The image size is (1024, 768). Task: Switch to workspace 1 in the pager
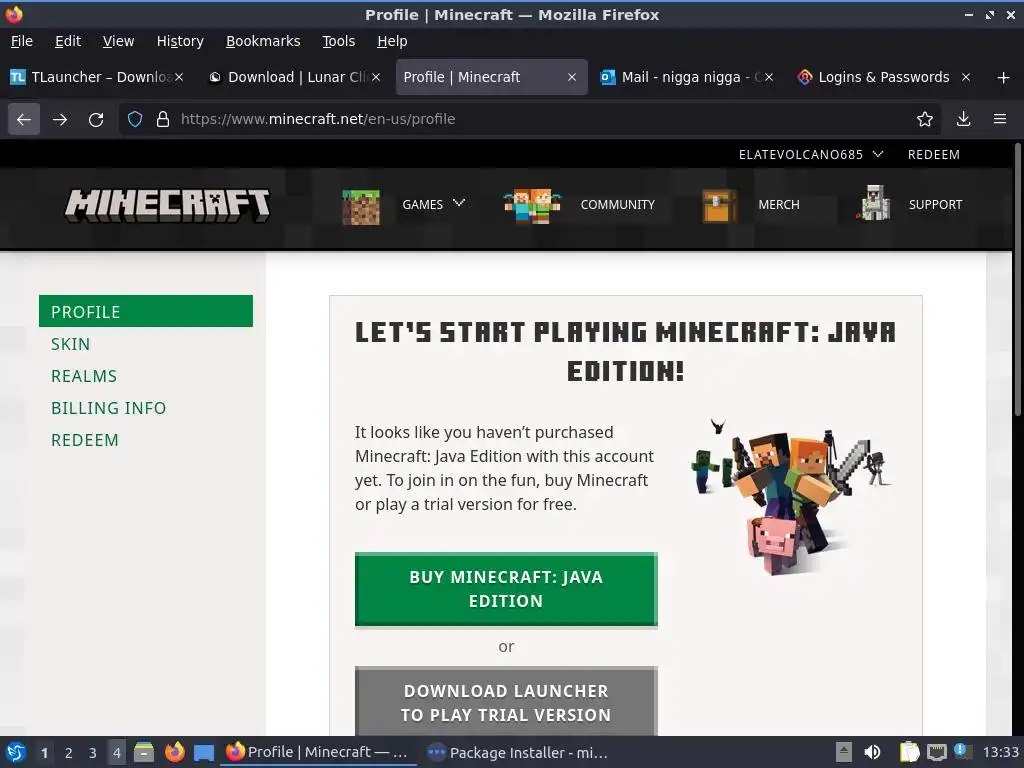tap(44, 753)
